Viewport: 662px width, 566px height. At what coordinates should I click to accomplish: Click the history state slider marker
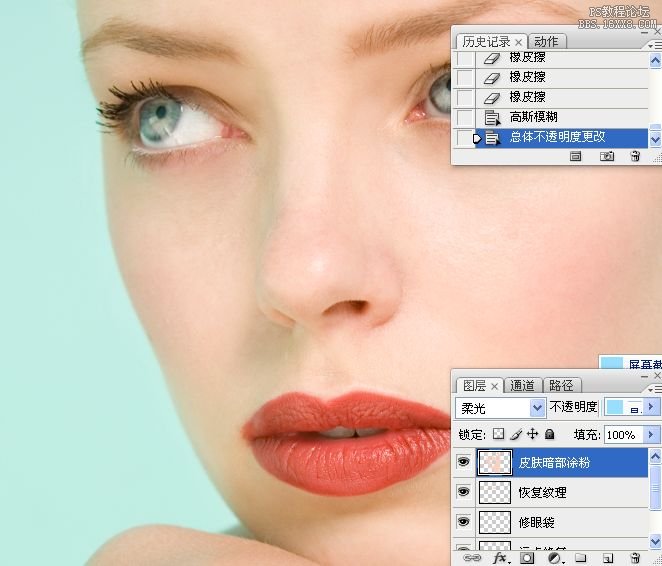pyautogui.click(x=477, y=138)
